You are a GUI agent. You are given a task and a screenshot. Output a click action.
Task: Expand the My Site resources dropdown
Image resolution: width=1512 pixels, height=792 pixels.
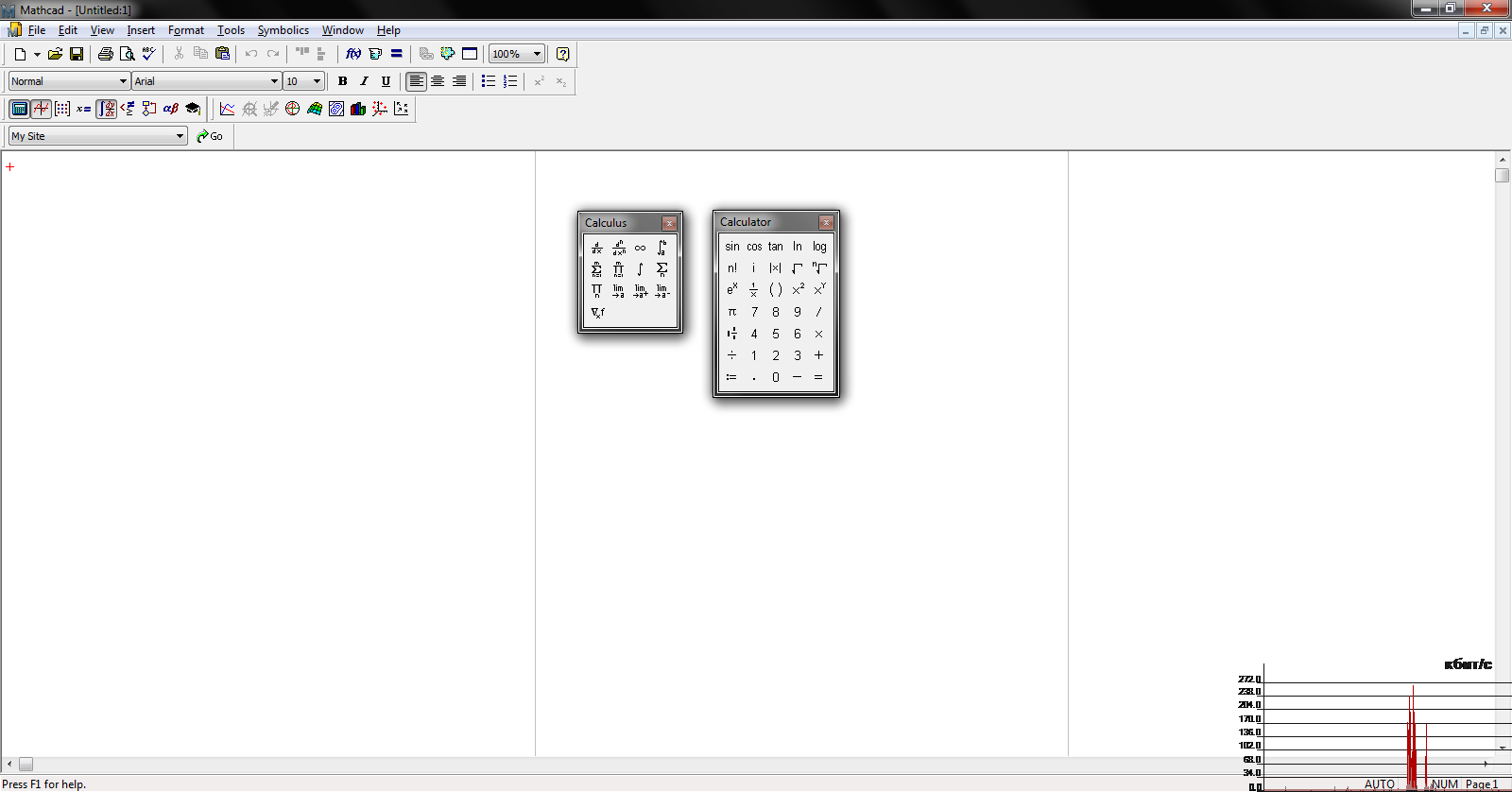pos(180,136)
